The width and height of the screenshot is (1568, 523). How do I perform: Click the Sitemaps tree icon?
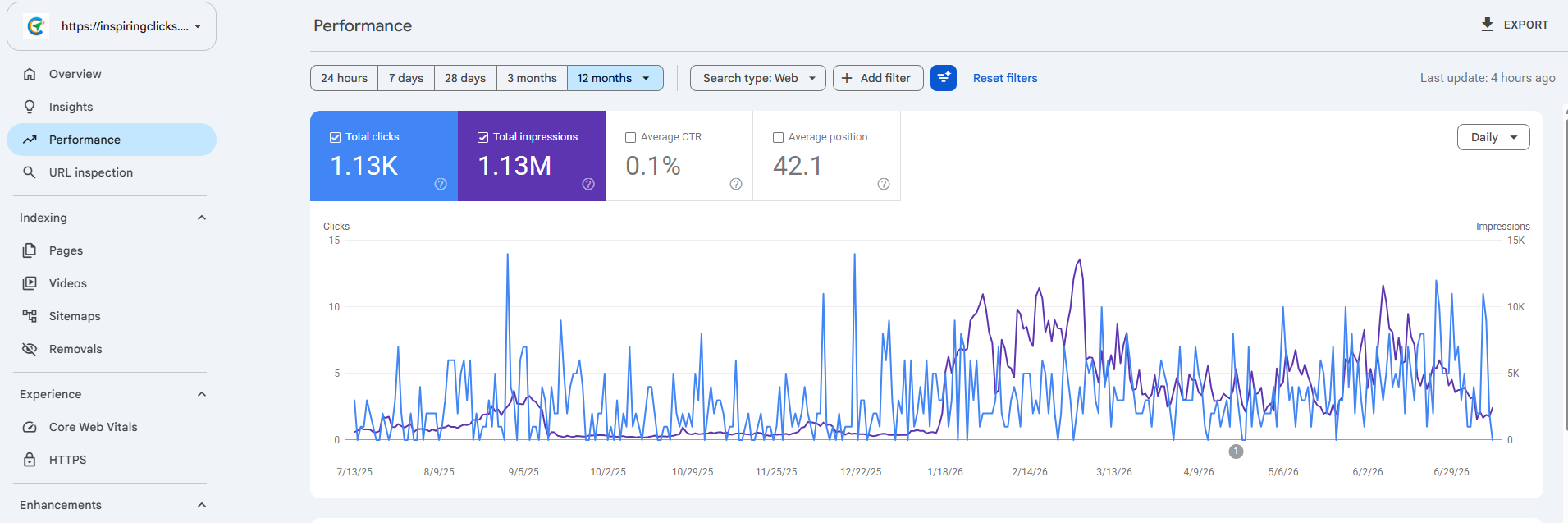(30, 316)
